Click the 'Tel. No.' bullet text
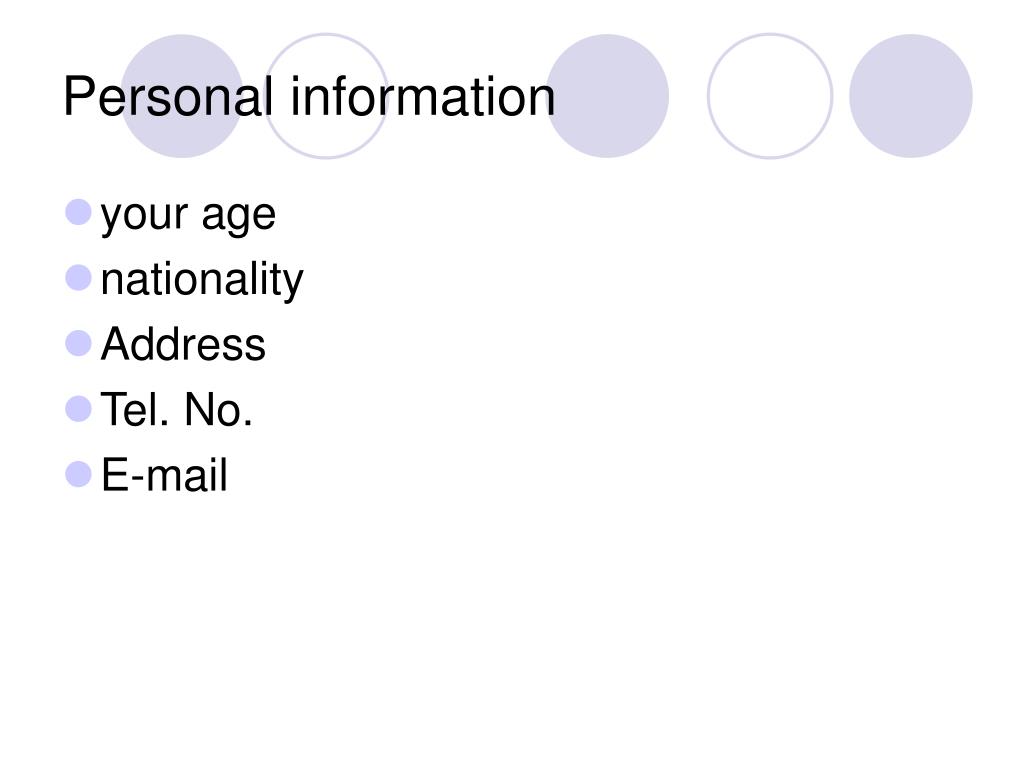Viewport: 1024px width, 768px height. 176,409
